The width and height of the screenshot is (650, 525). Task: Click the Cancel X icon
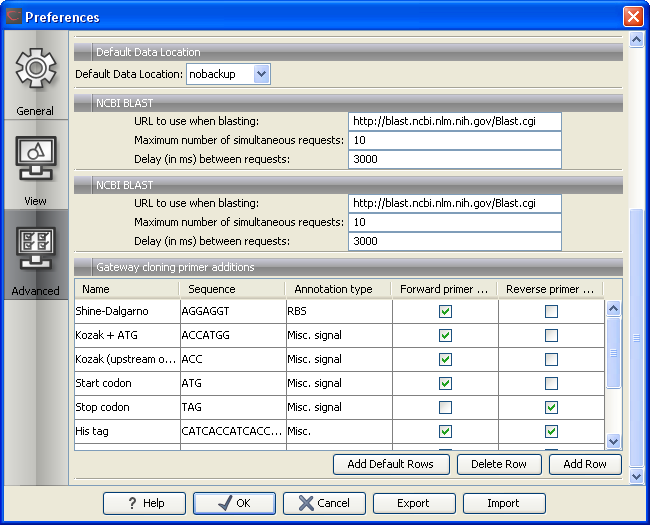[306, 503]
